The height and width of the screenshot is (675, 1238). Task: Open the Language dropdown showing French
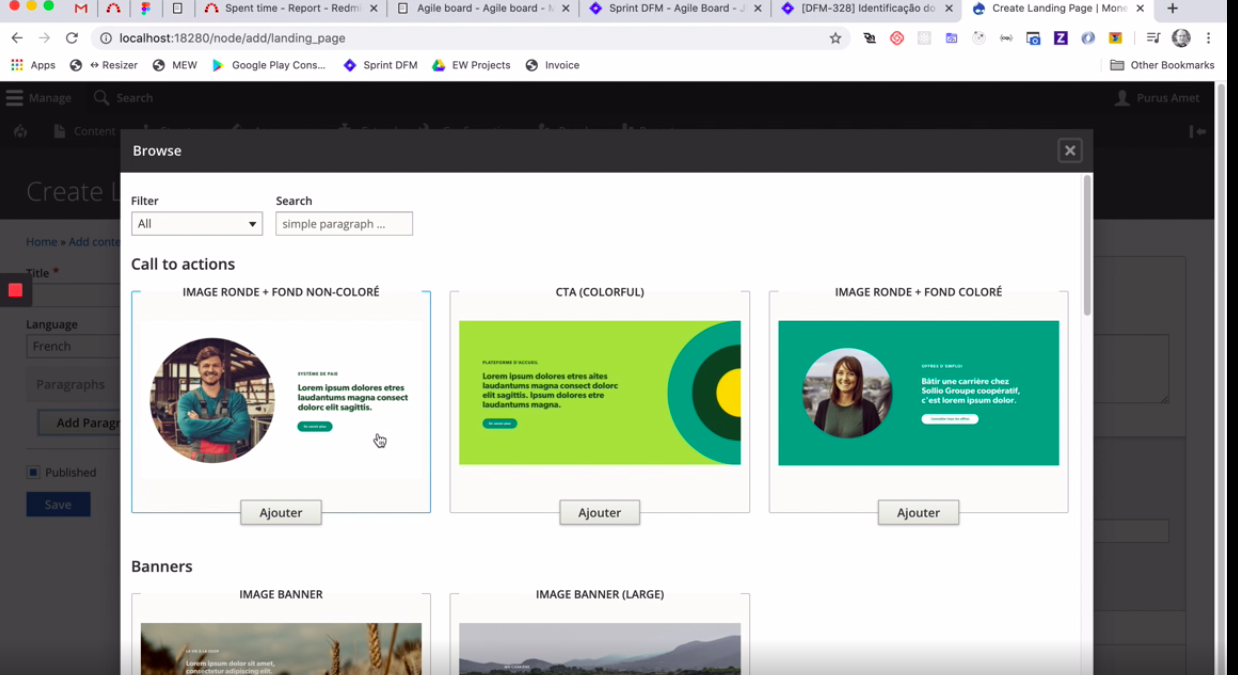[72, 346]
